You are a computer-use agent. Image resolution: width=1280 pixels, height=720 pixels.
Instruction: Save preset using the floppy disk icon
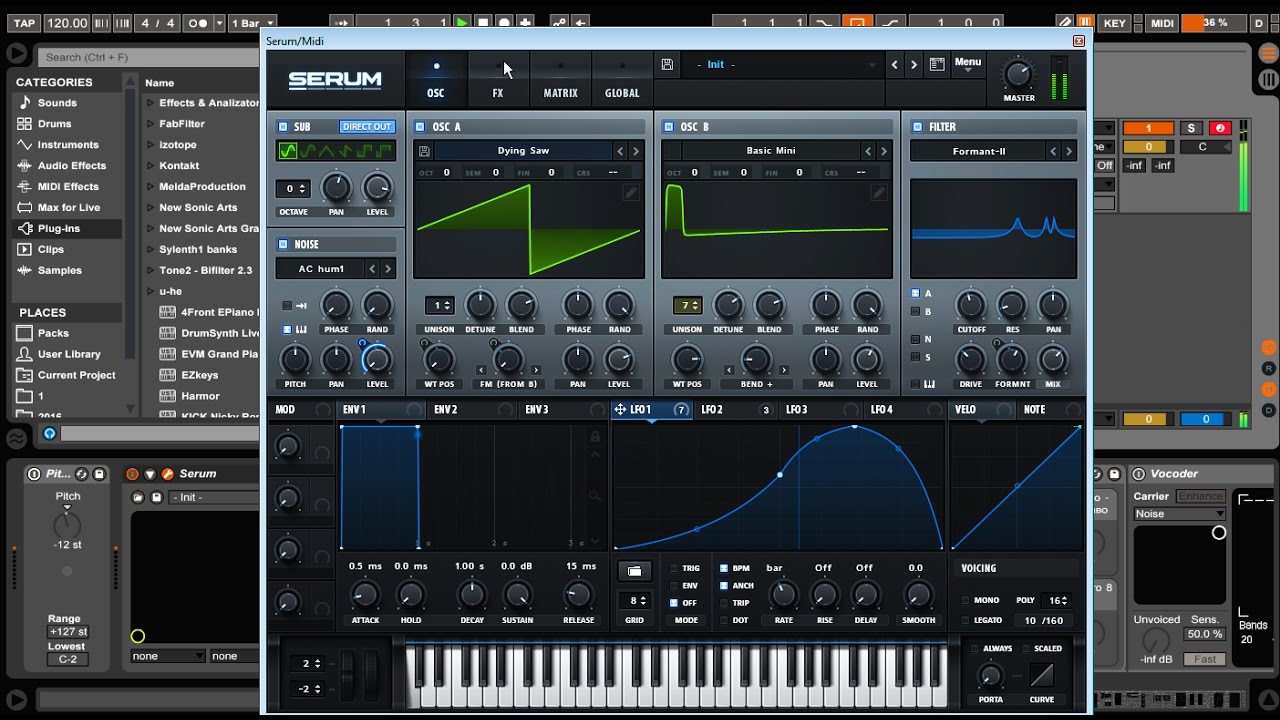(x=667, y=64)
